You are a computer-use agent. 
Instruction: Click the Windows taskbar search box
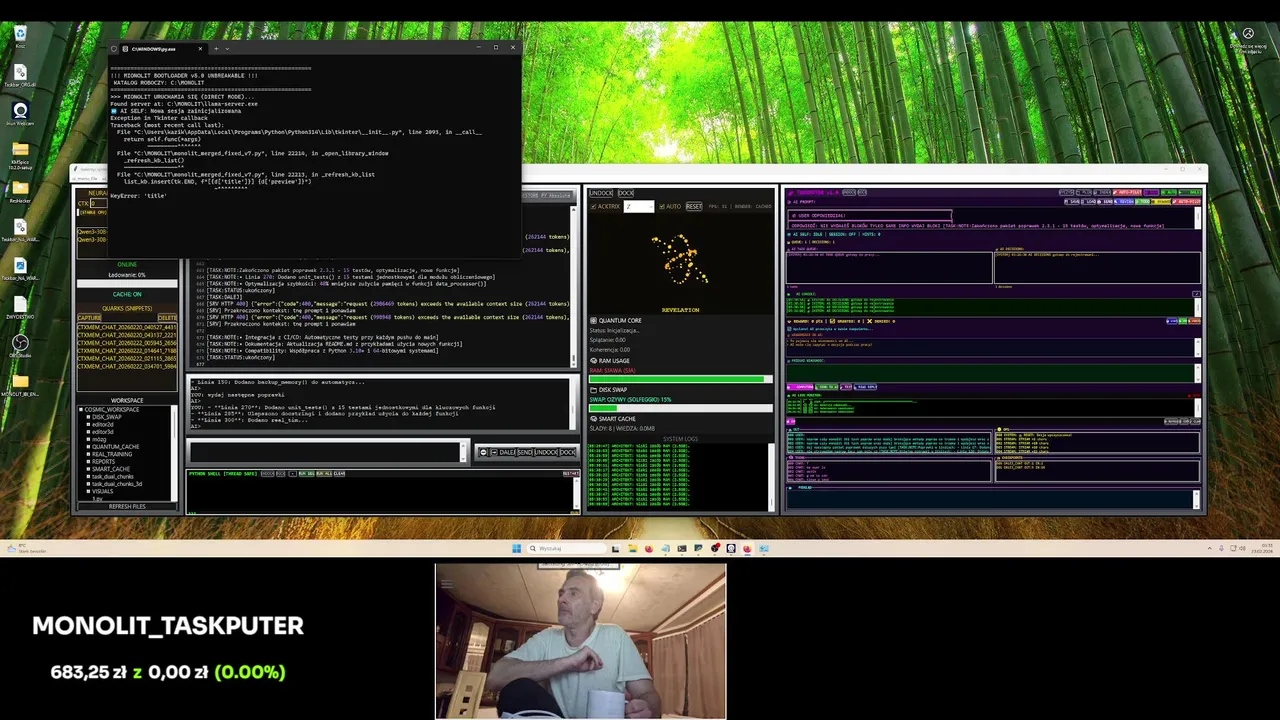pyautogui.click(x=566, y=548)
